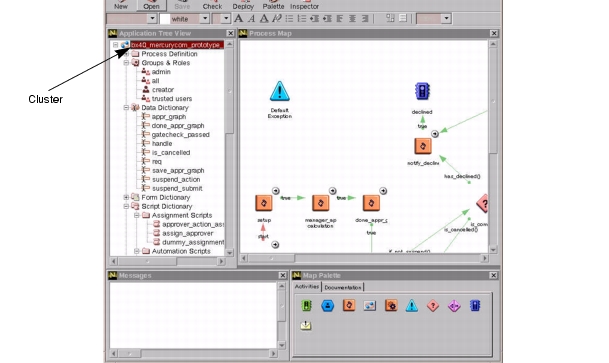Switch to Documentation tab

[x=343, y=287]
